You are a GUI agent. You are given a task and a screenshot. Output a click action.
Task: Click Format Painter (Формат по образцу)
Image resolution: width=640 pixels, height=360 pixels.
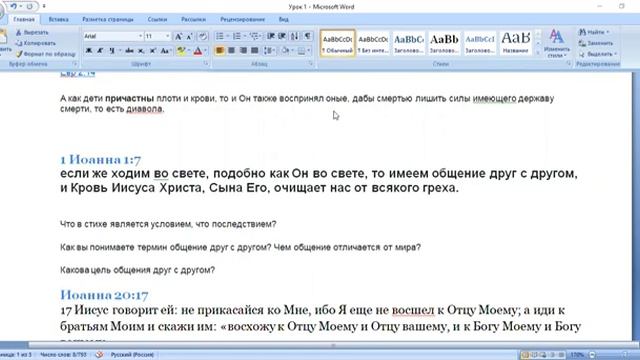tap(46, 53)
